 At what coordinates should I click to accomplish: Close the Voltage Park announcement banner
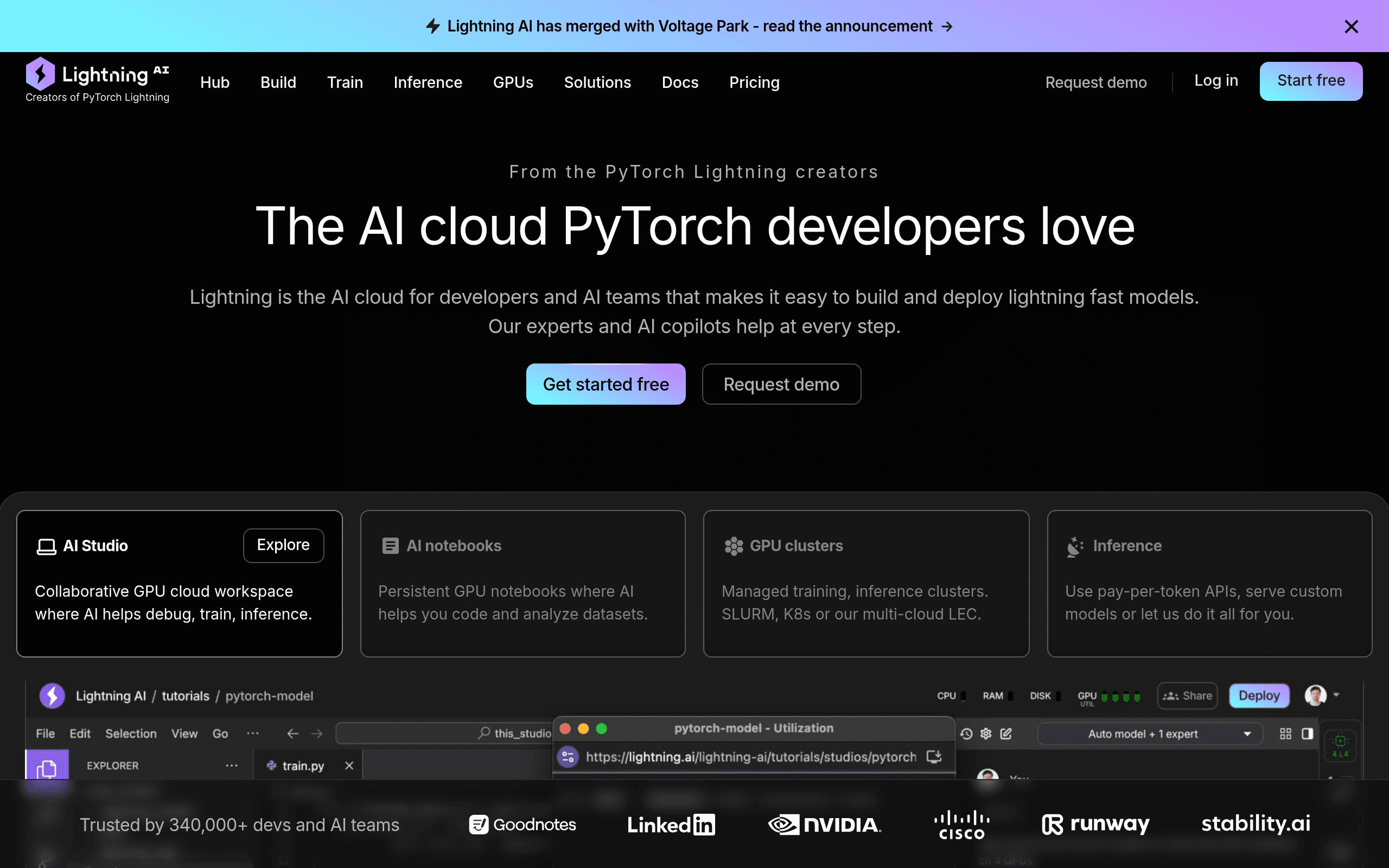1351,27
